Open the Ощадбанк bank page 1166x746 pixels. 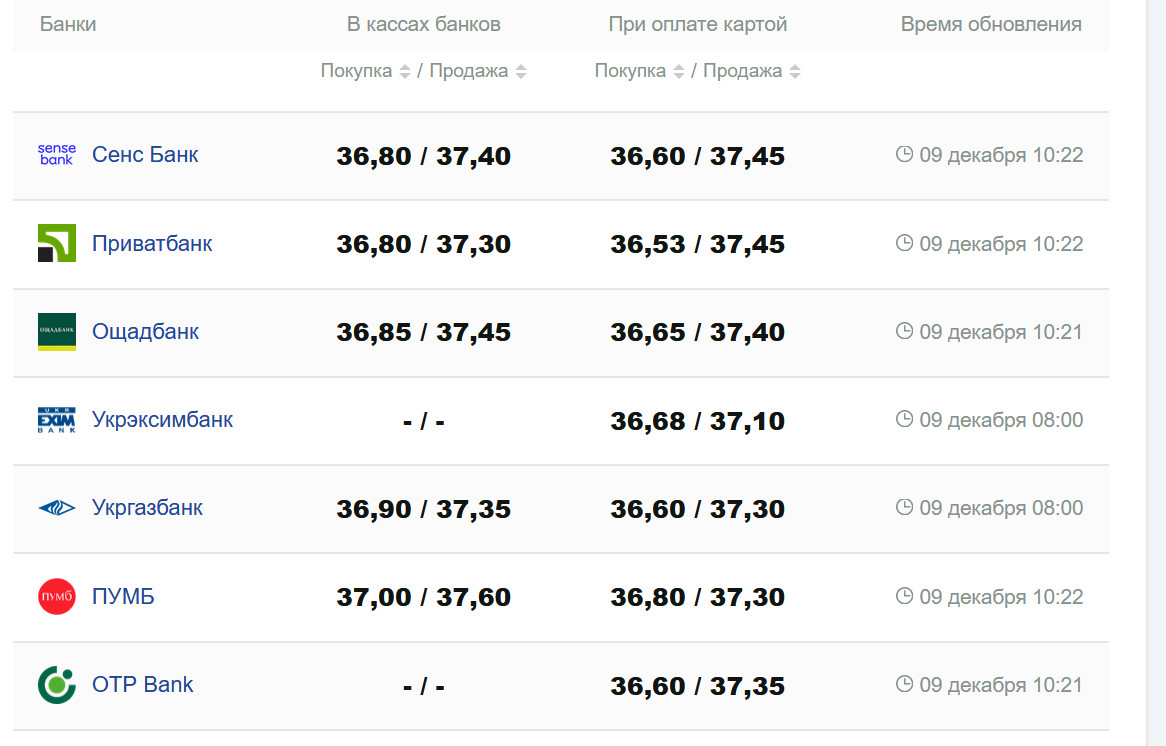(x=145, y=332)
